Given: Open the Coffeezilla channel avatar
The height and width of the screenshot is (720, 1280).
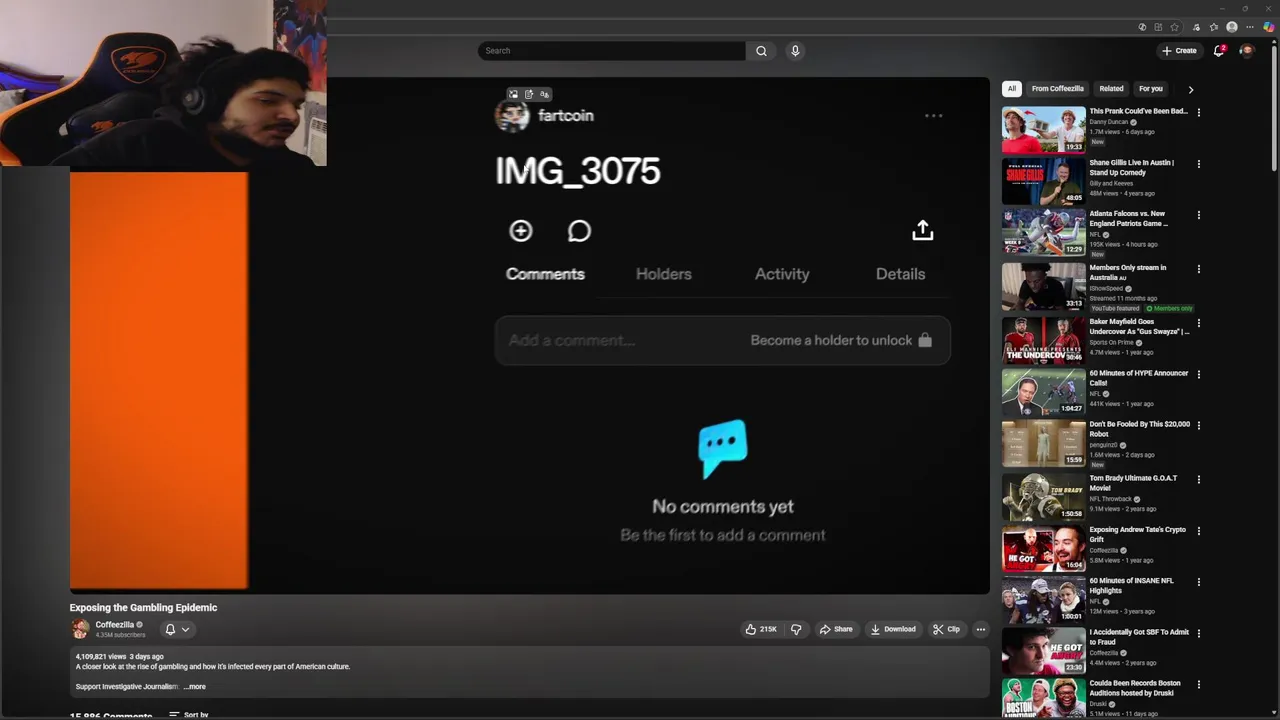Looking at the screenshot, I should 80,629.
